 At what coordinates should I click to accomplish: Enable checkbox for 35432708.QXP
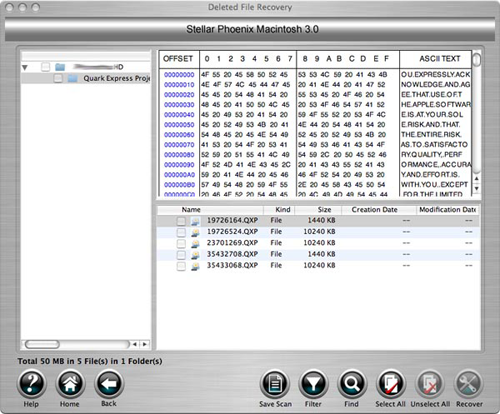click(x=181, y=255)
